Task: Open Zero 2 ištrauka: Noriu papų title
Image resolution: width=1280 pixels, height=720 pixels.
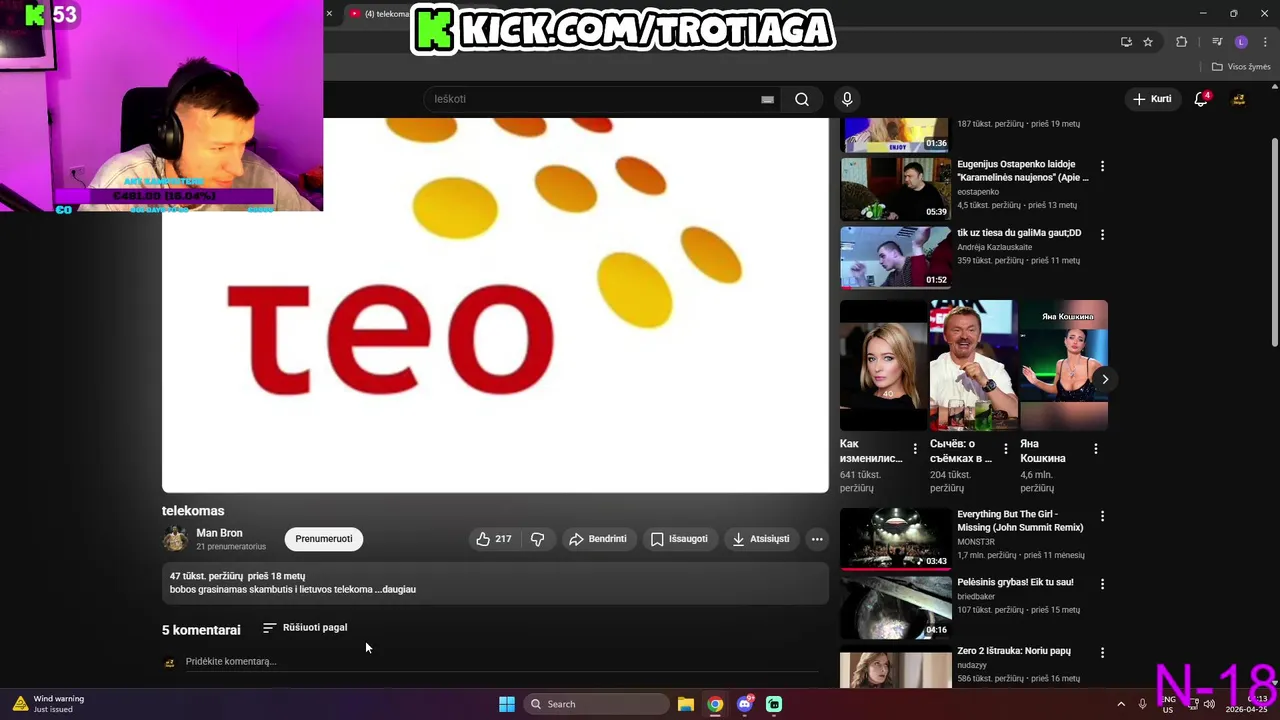Action: tap(1013, 651)
